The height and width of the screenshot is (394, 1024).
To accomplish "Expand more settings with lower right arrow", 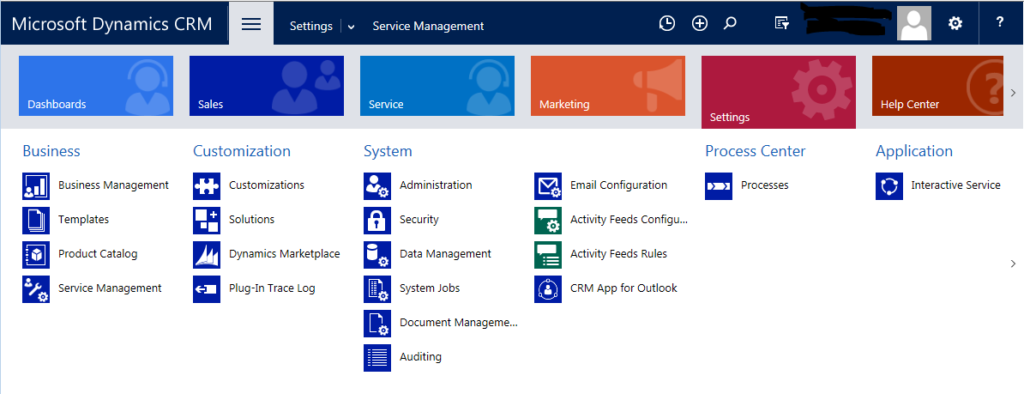I will tap(1013, 263).
